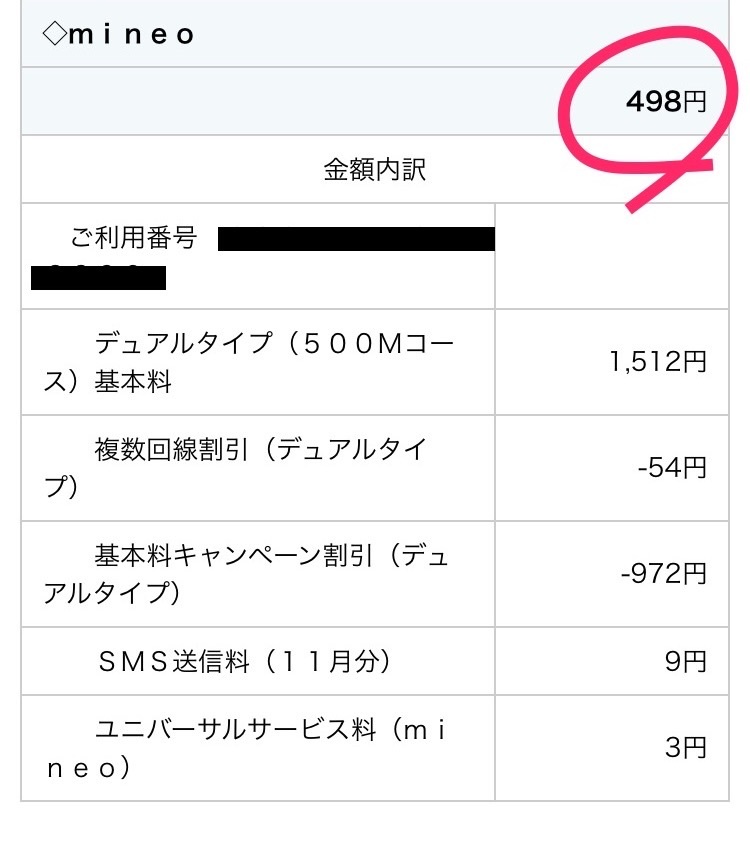Select the 基本料キャンペーン割引 label
This screenshot has width=750, height=850.
[x=250, y=574]
